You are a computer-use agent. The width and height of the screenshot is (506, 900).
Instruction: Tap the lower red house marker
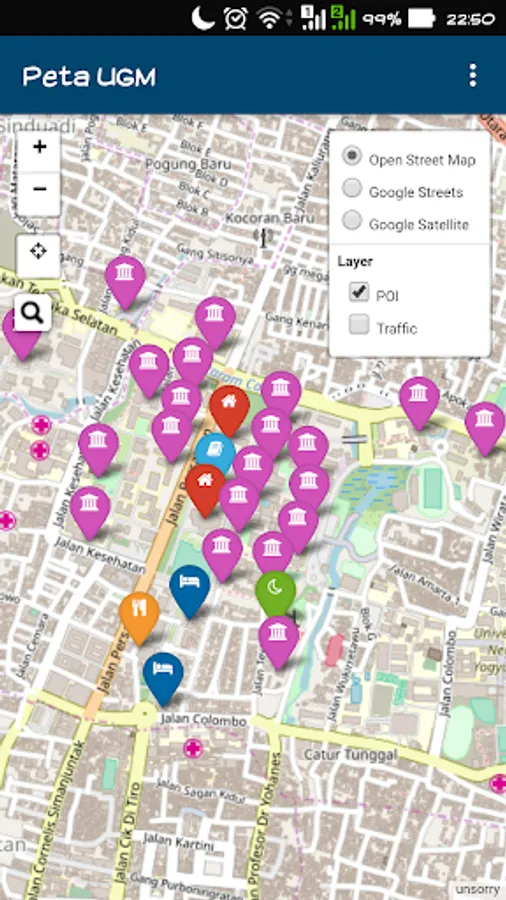(205, 489)
